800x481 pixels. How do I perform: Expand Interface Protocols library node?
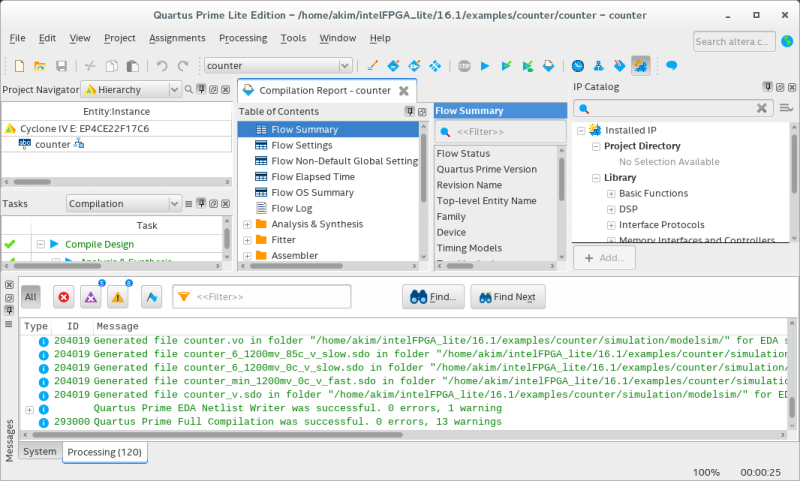[x=611, y=225]
